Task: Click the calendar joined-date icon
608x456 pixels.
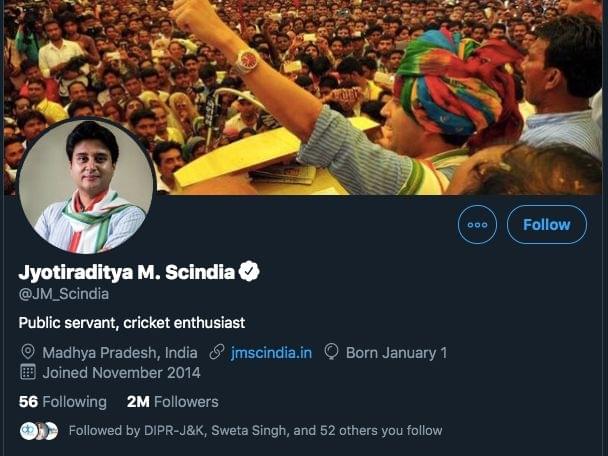Action: pos(28,372)
